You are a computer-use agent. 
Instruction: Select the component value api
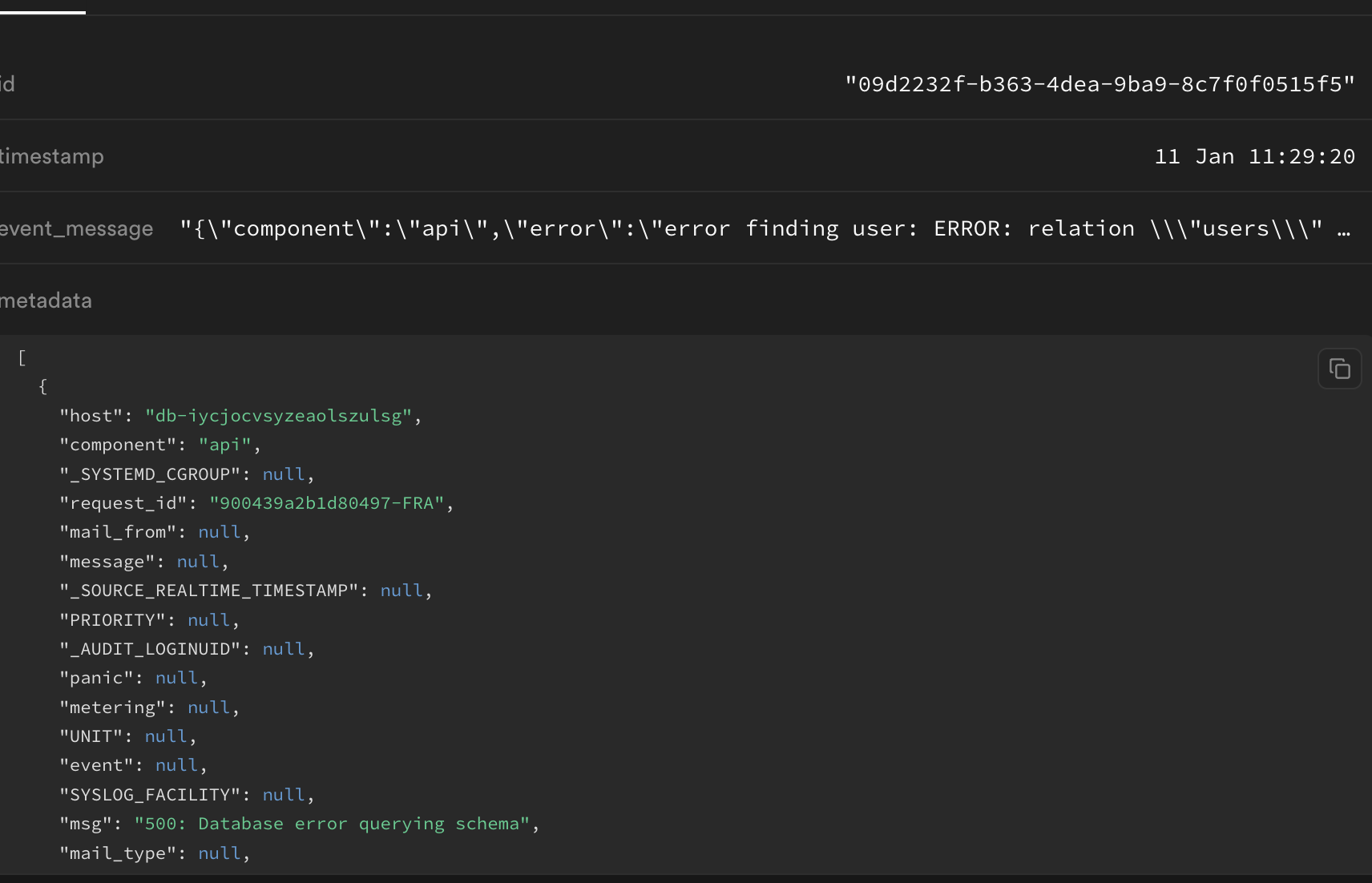pos(225,444)
